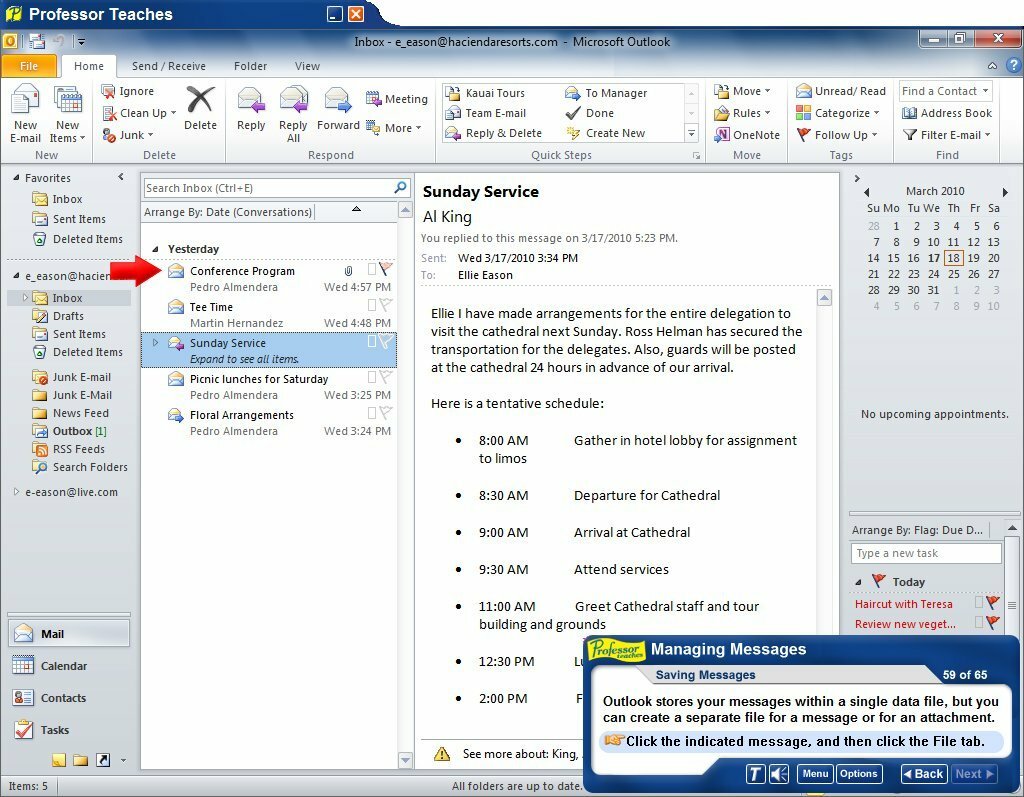1024x797 pixels.
Task: Open the Categorize dropdown
Action: tap(838, 113)
